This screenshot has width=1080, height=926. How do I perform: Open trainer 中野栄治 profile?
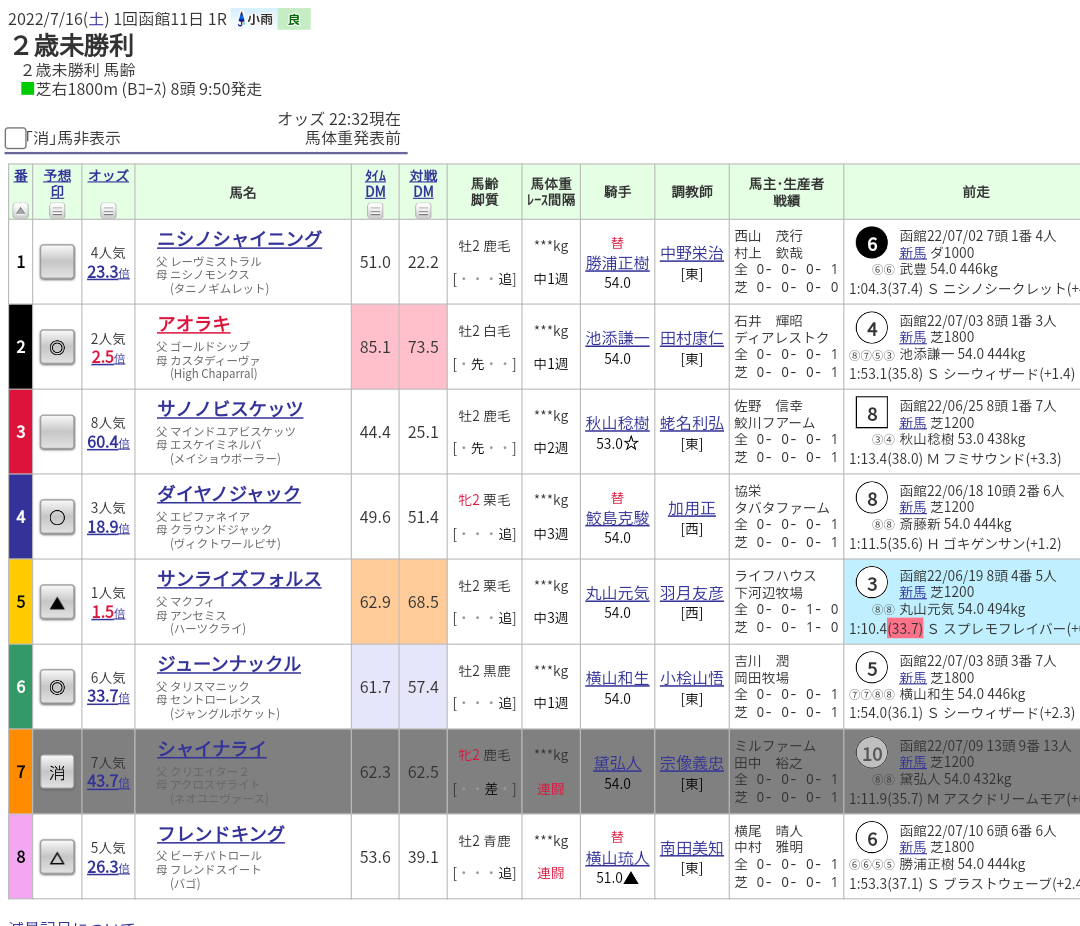(692, 254)
